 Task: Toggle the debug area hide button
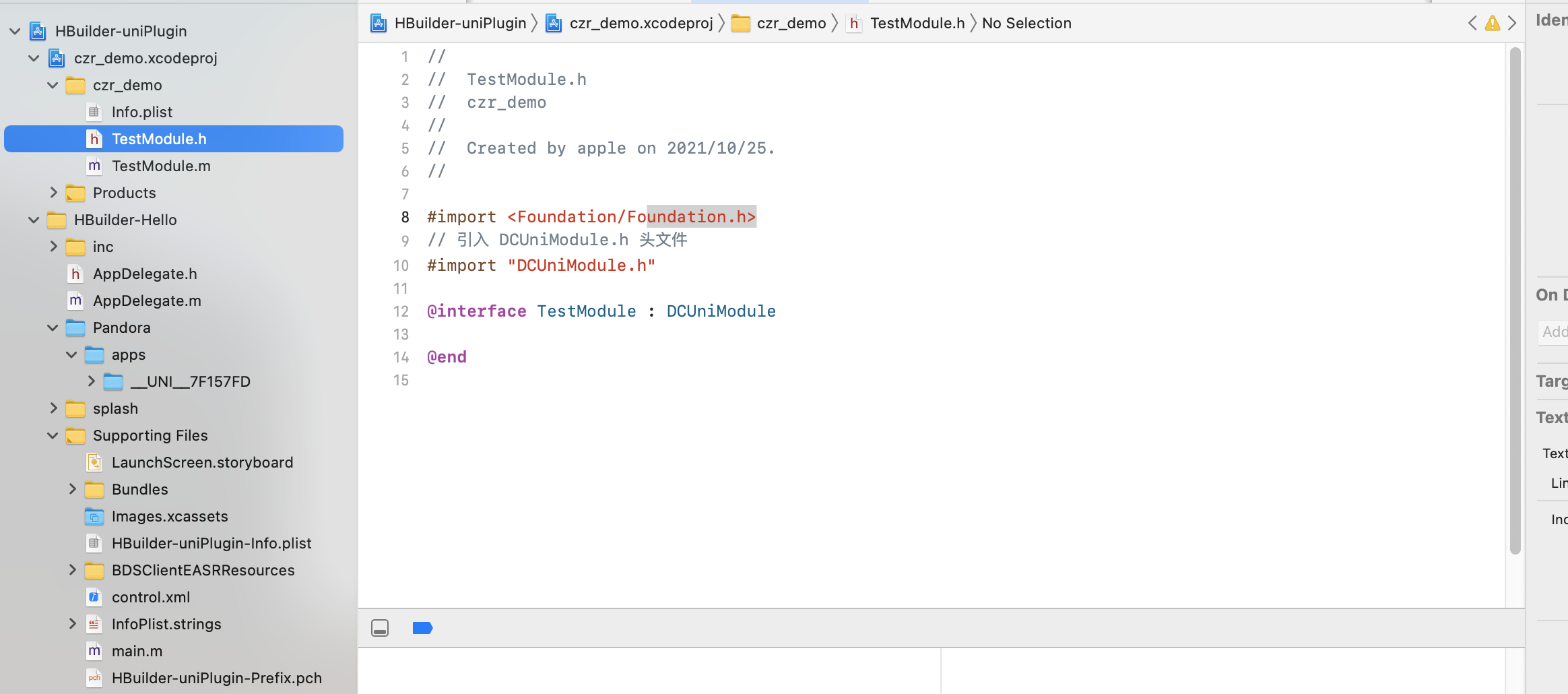point(380,628)
